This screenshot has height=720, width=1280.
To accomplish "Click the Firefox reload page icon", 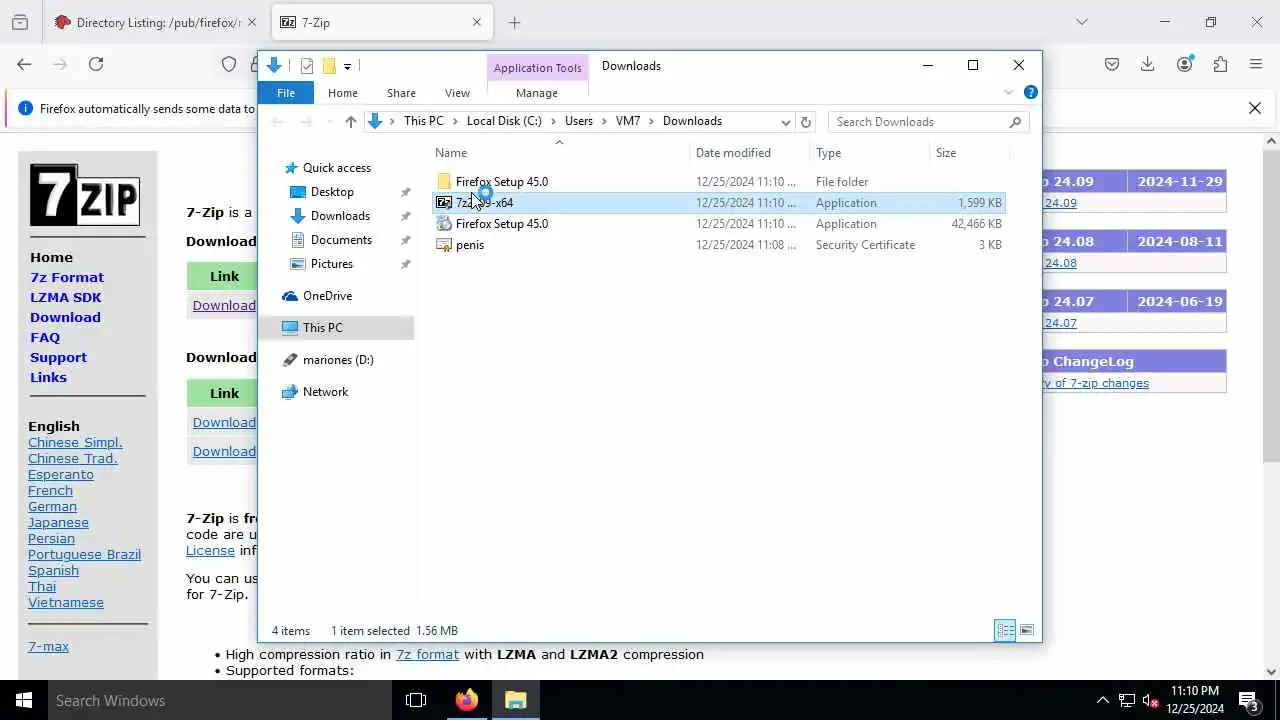I will tap(96, 64).
